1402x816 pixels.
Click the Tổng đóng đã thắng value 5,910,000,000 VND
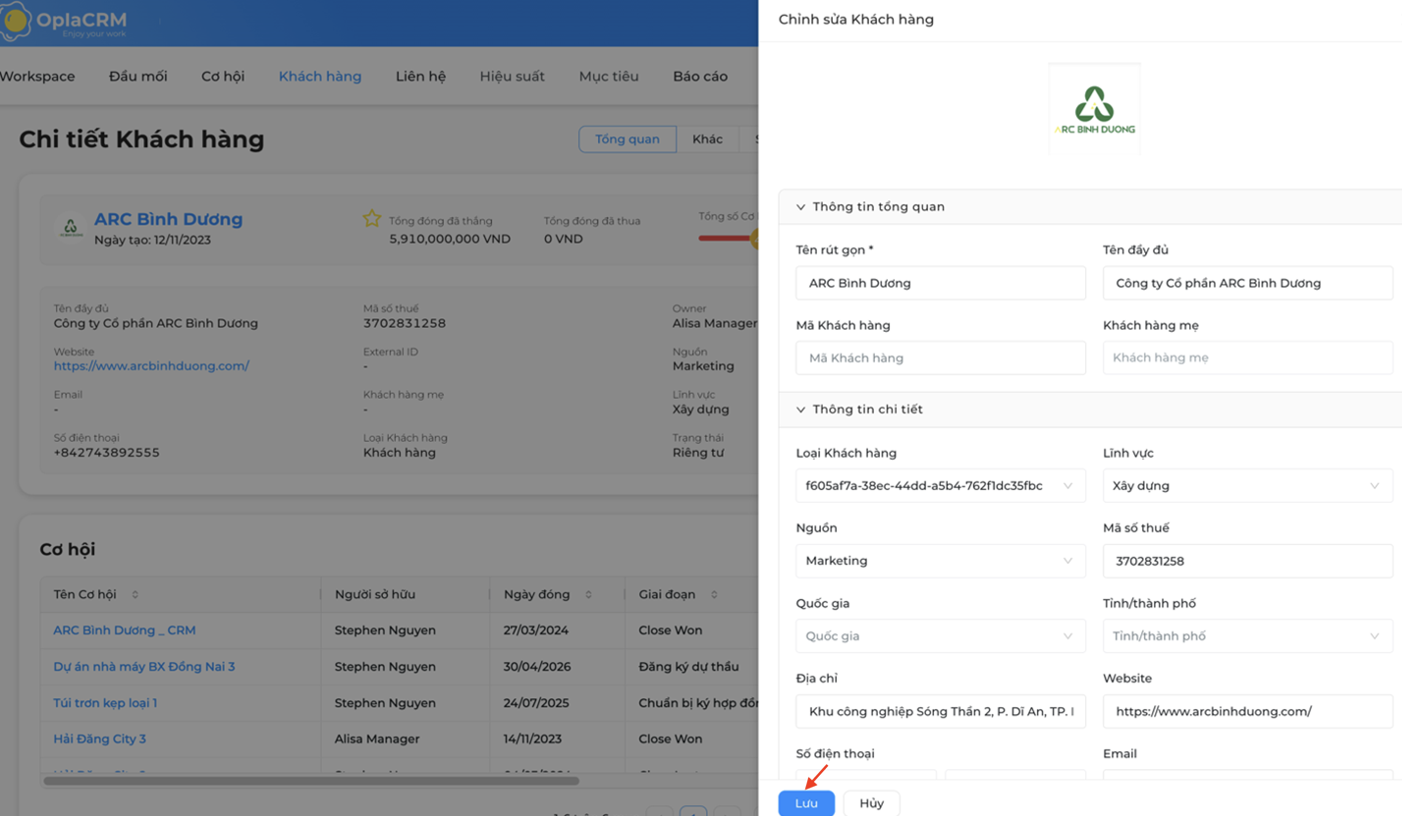[449, 239]
